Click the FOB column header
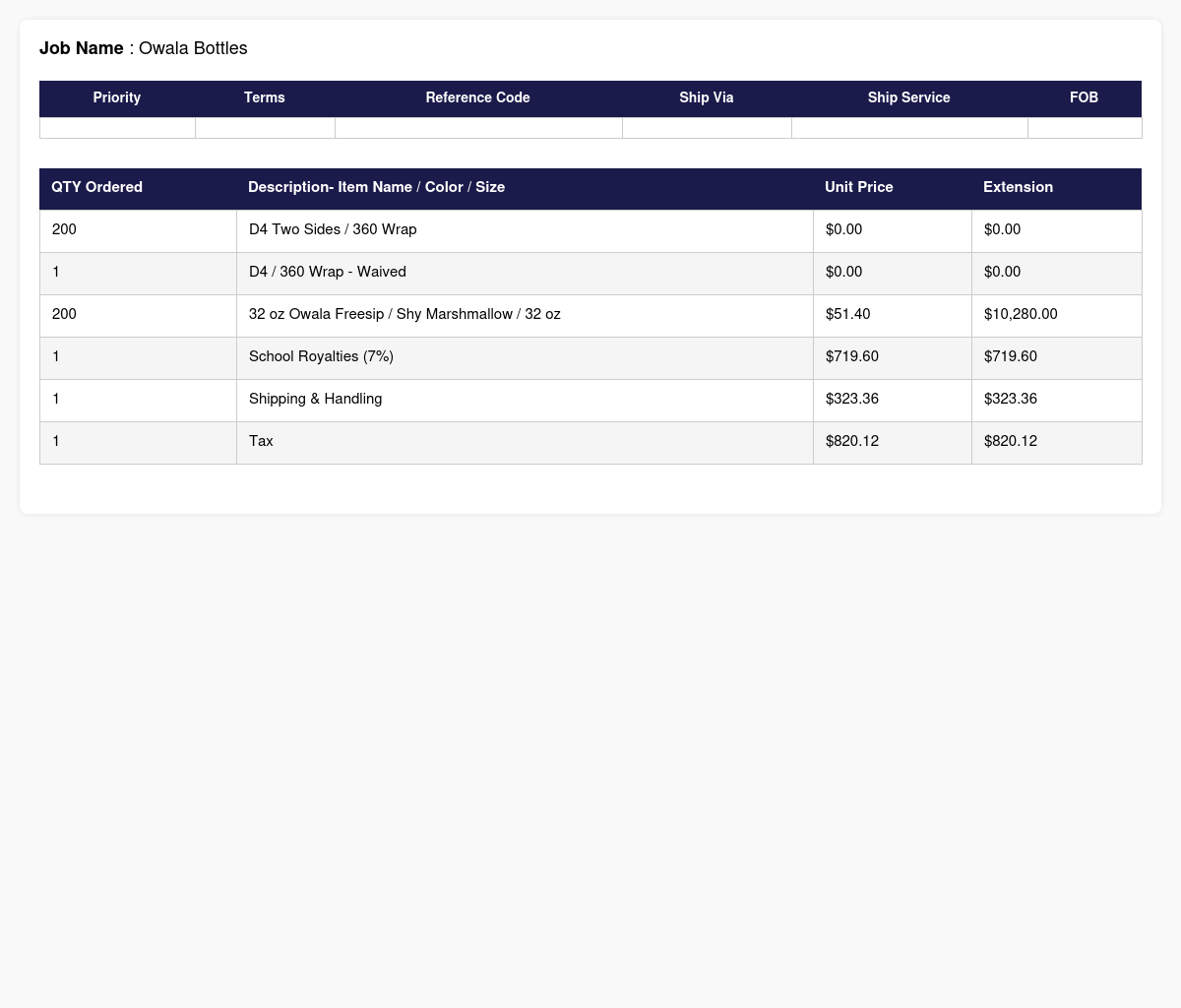The height and width of the screenshot is (1008, 1181). tap(1085, 98)
